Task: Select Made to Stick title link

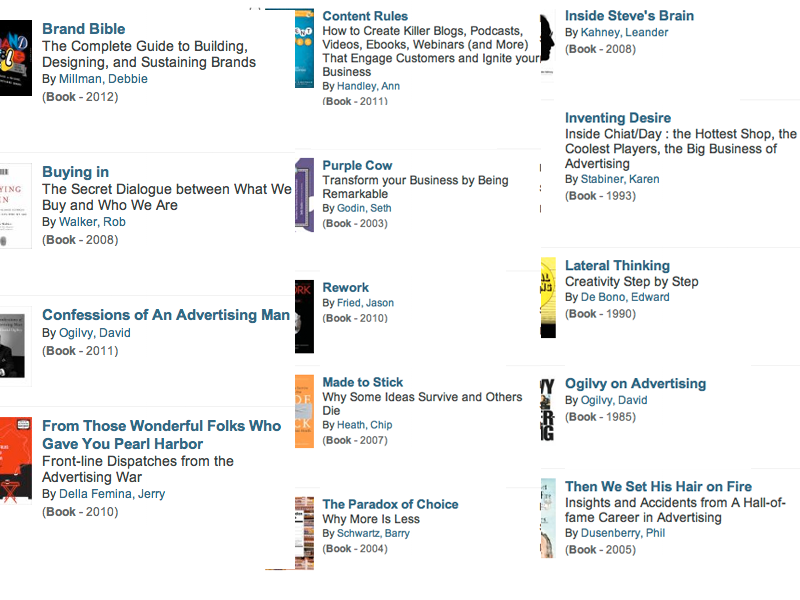Action: 363,382
